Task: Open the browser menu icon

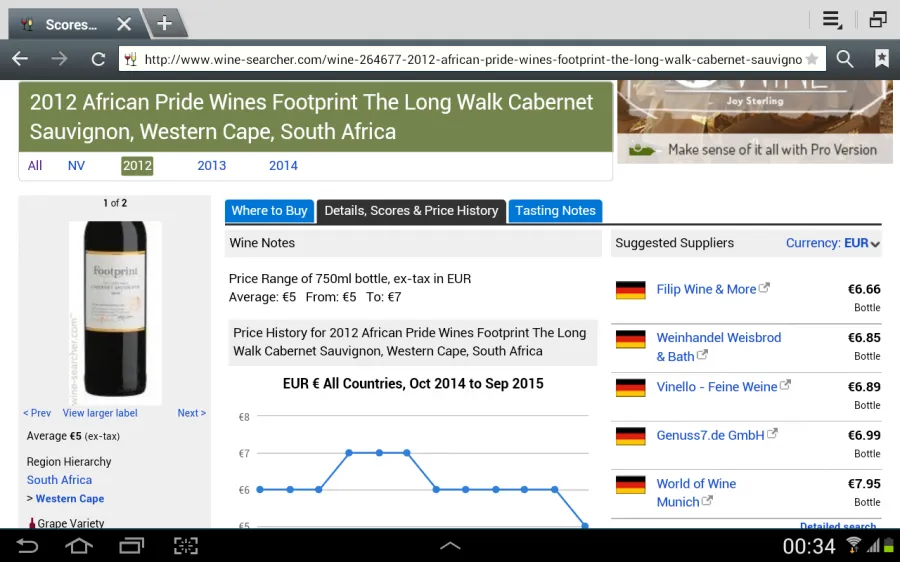Action: pos(832,20)
